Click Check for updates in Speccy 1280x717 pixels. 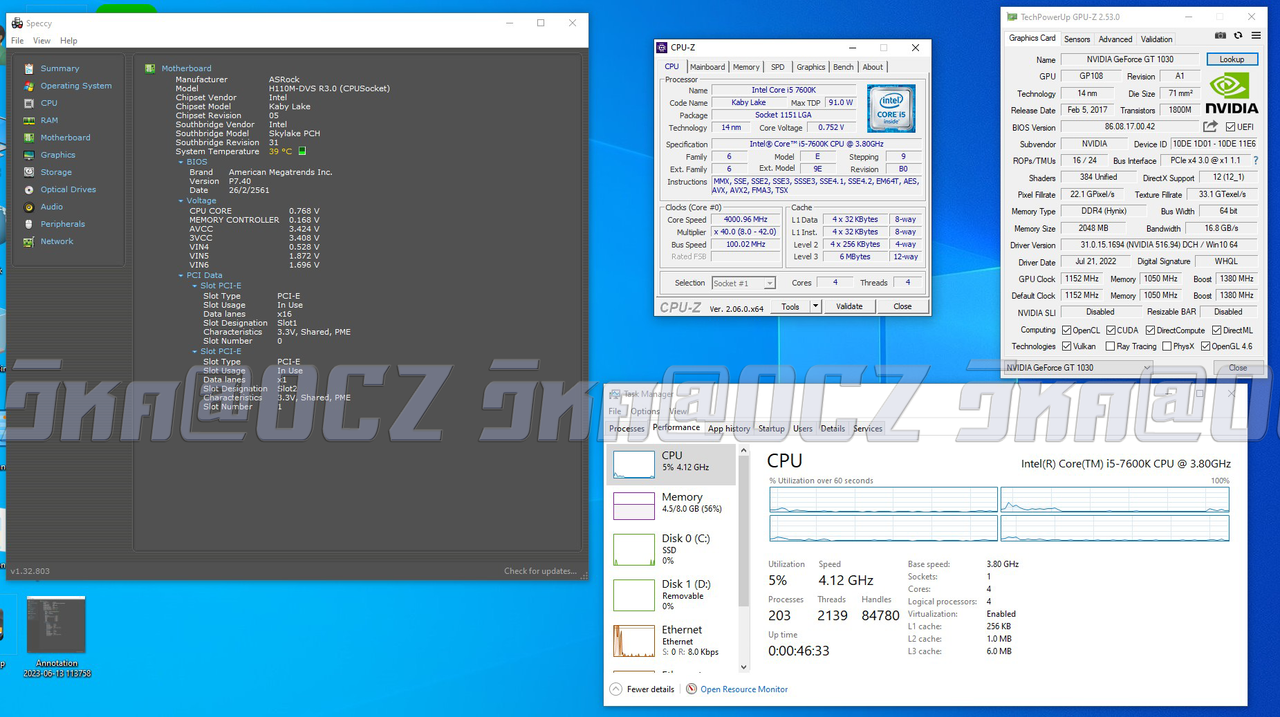pos(540,571)
